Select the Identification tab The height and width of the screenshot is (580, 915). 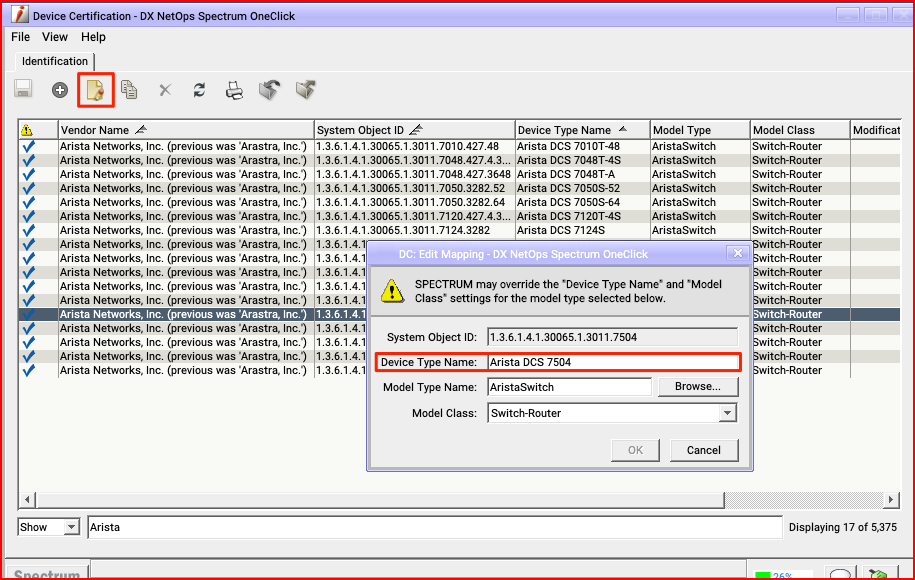55,61
